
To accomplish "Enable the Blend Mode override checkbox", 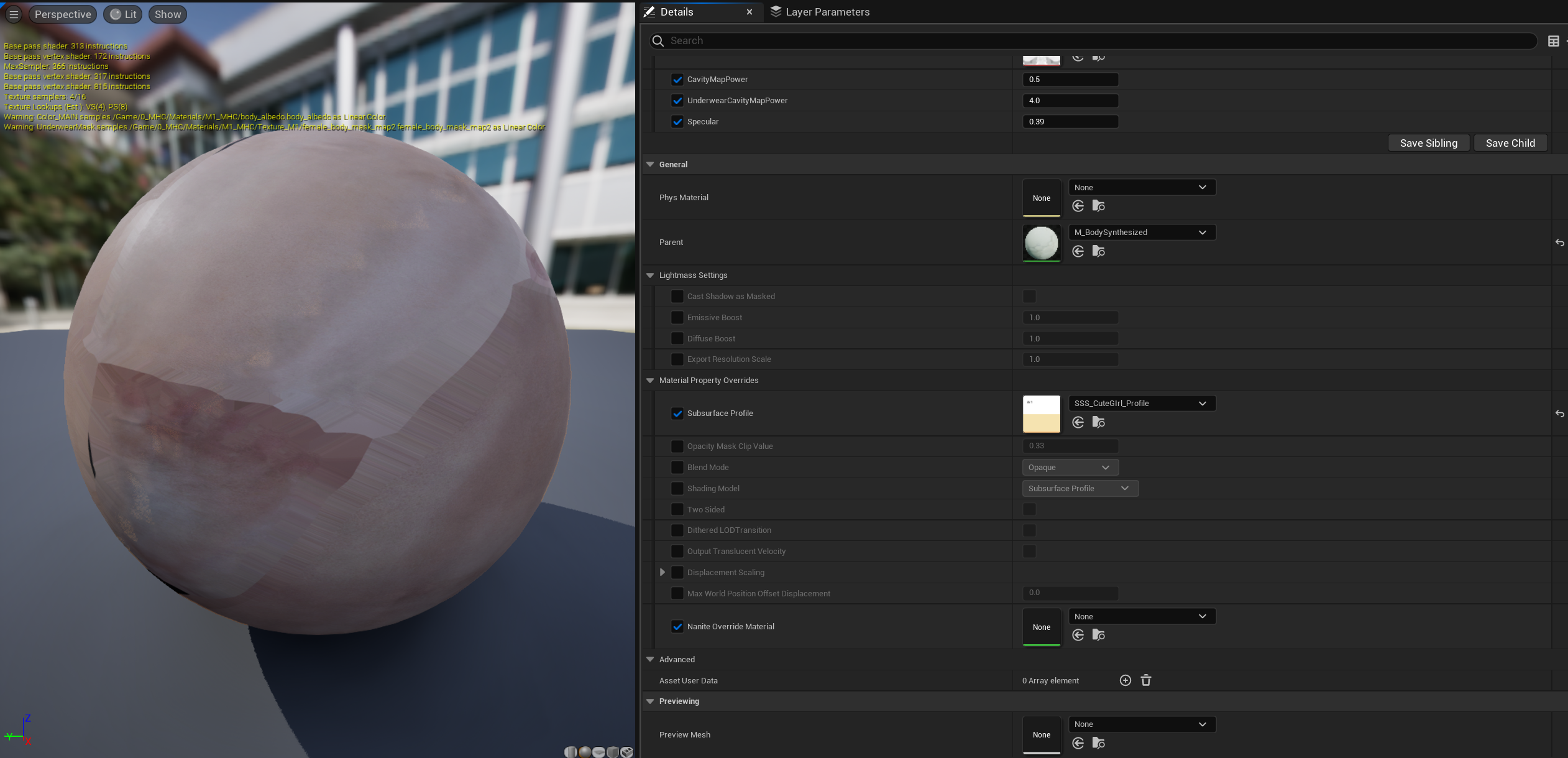I will [x=677, y=468].
